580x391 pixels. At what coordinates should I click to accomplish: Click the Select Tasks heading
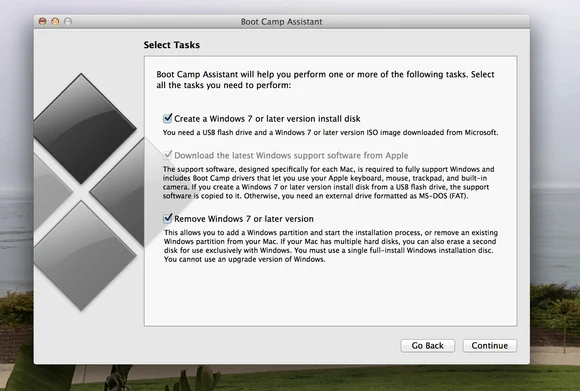[x=172, y=45]
